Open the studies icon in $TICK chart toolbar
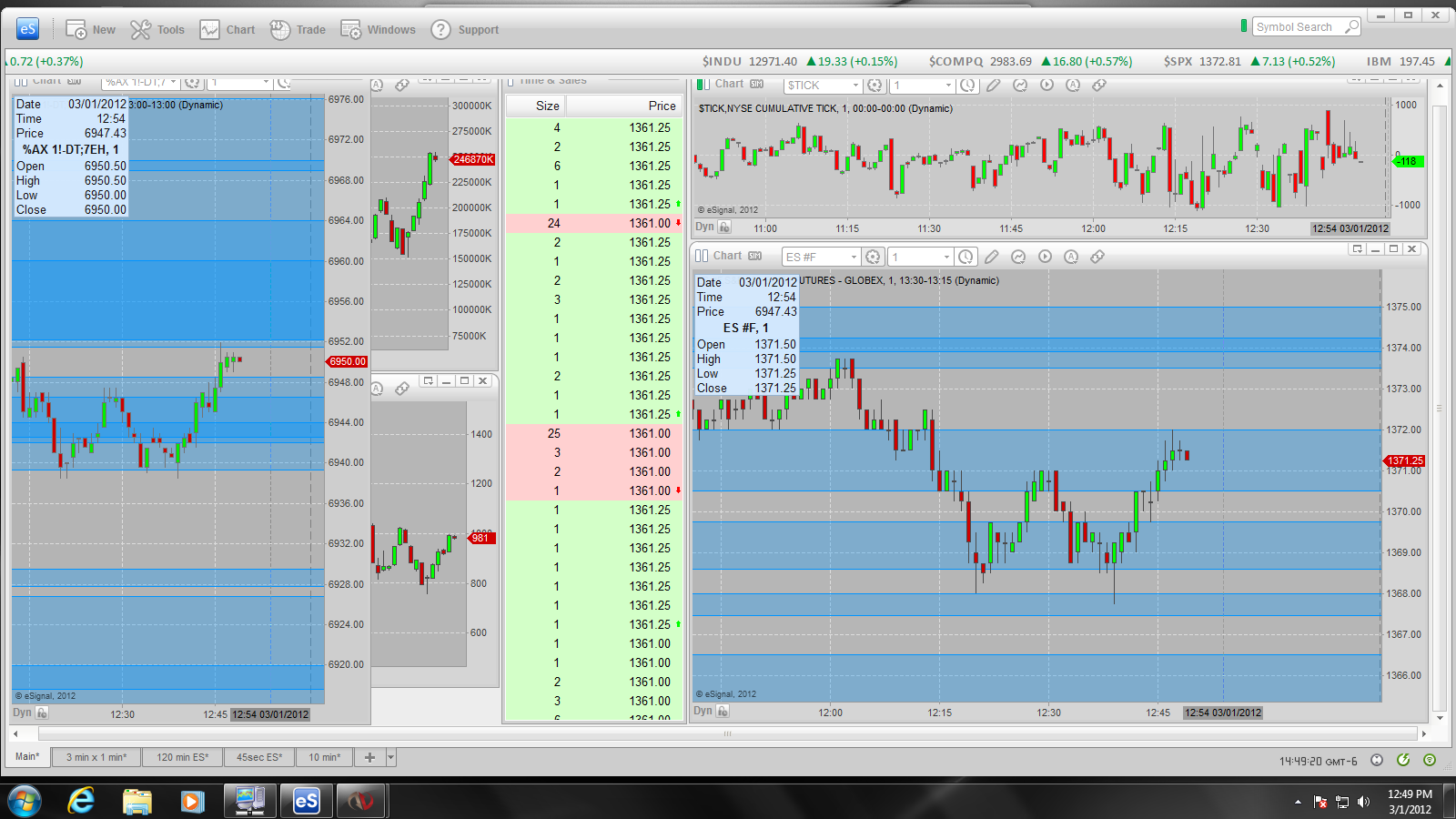Viewport: 1456px width, 819px height. click(1020, 85)
